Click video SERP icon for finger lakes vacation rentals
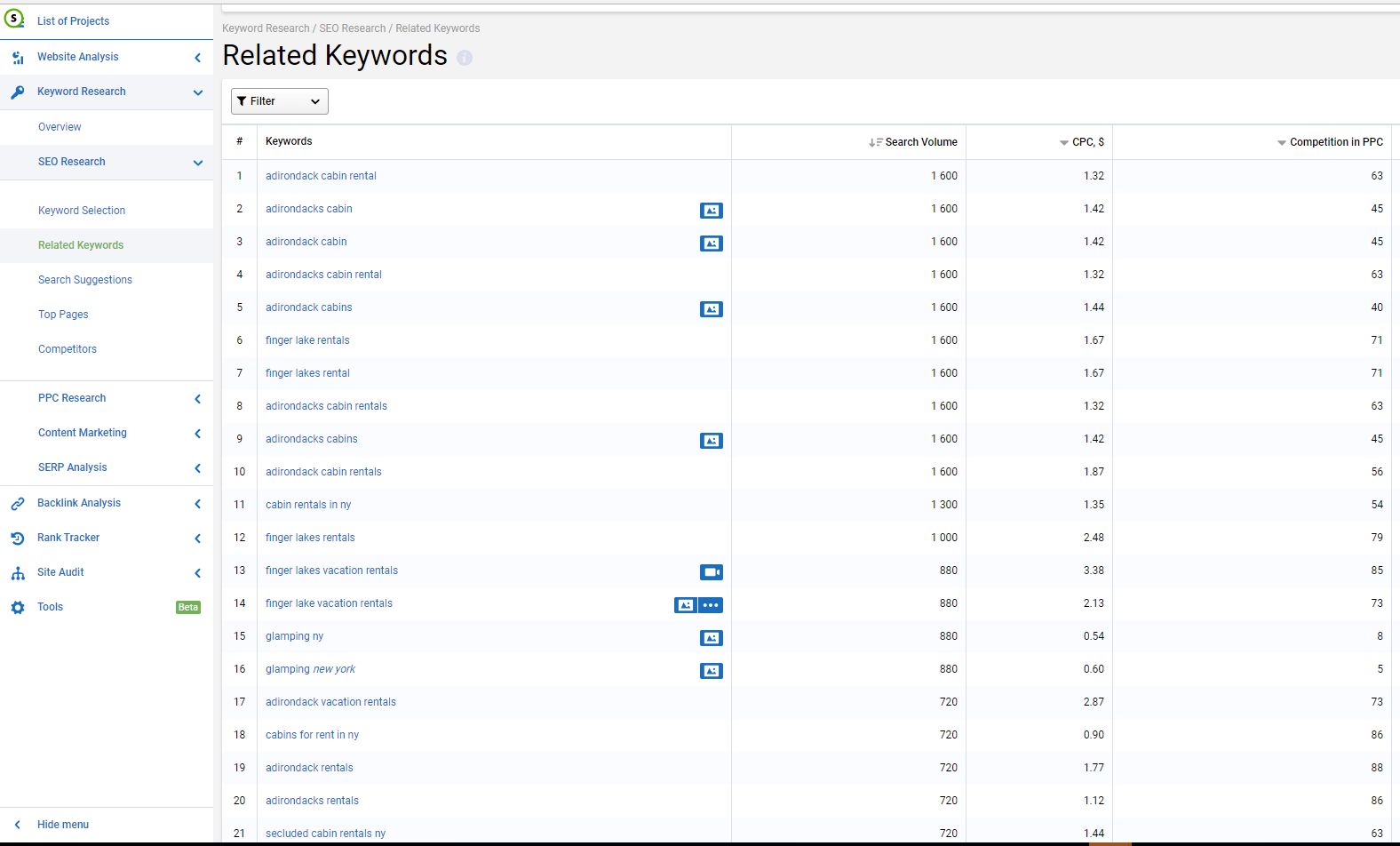1400x846 pixels. pyautogui.click(x=712, y=572)
